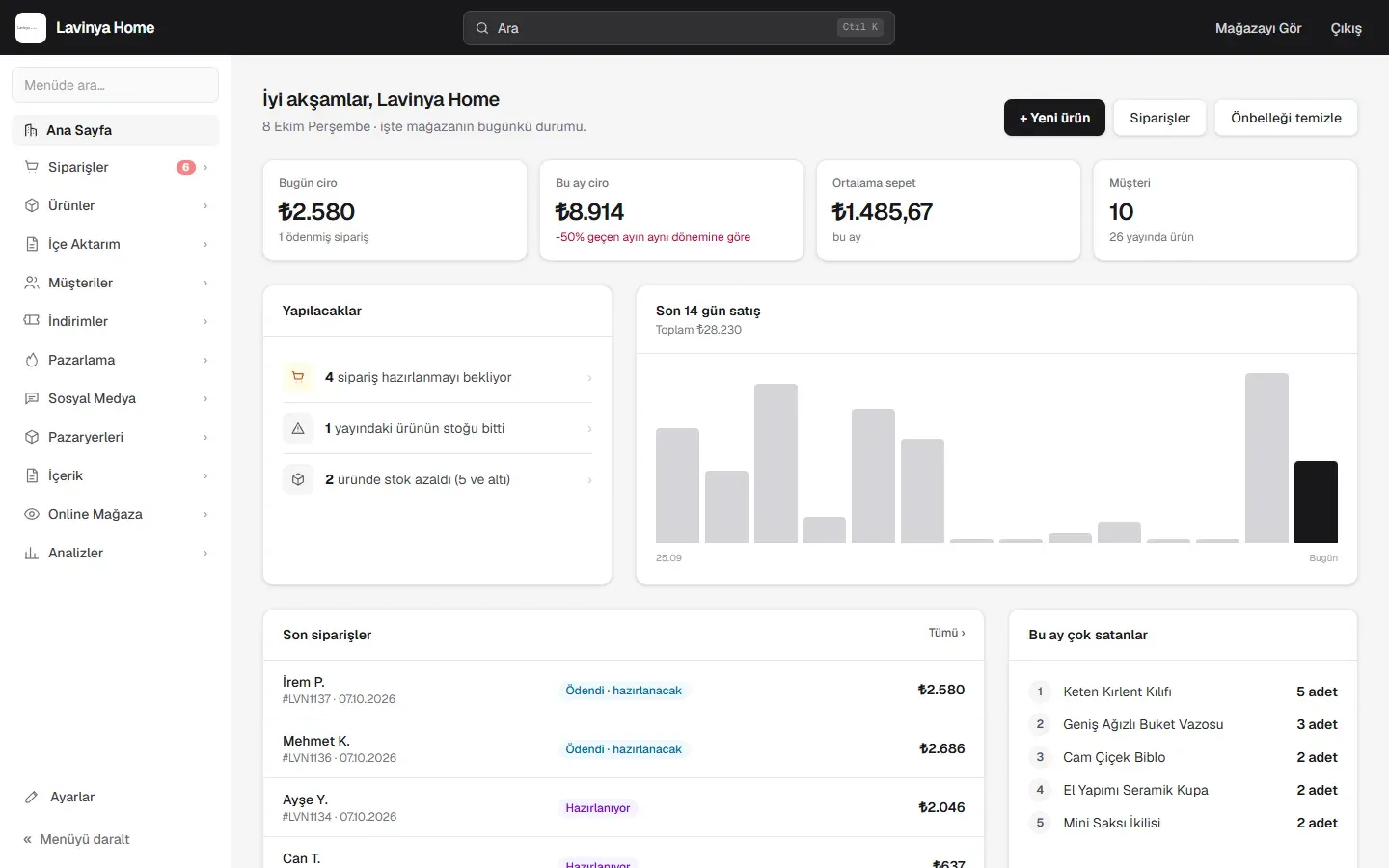Image resolution: width=1389 pixels, height=868 pixels.
Task: Click the Çıkış logout link
Action: coord(1347,28)
